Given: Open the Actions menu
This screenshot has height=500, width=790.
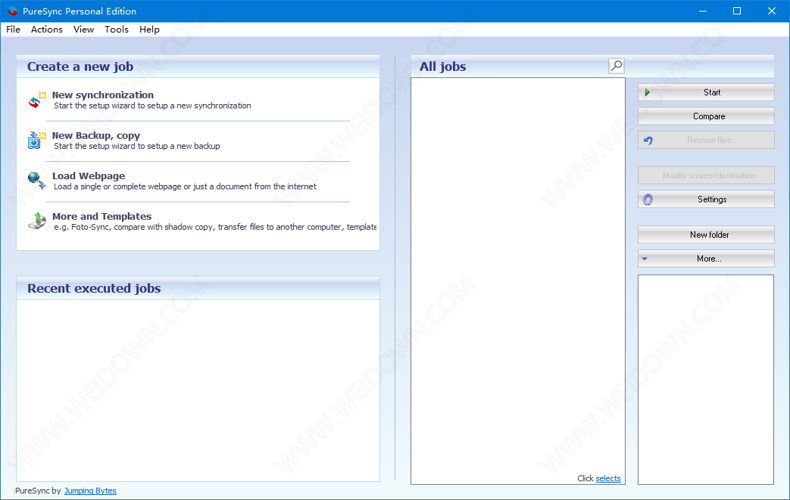Looking at the screenshot, I should (47, 29).
